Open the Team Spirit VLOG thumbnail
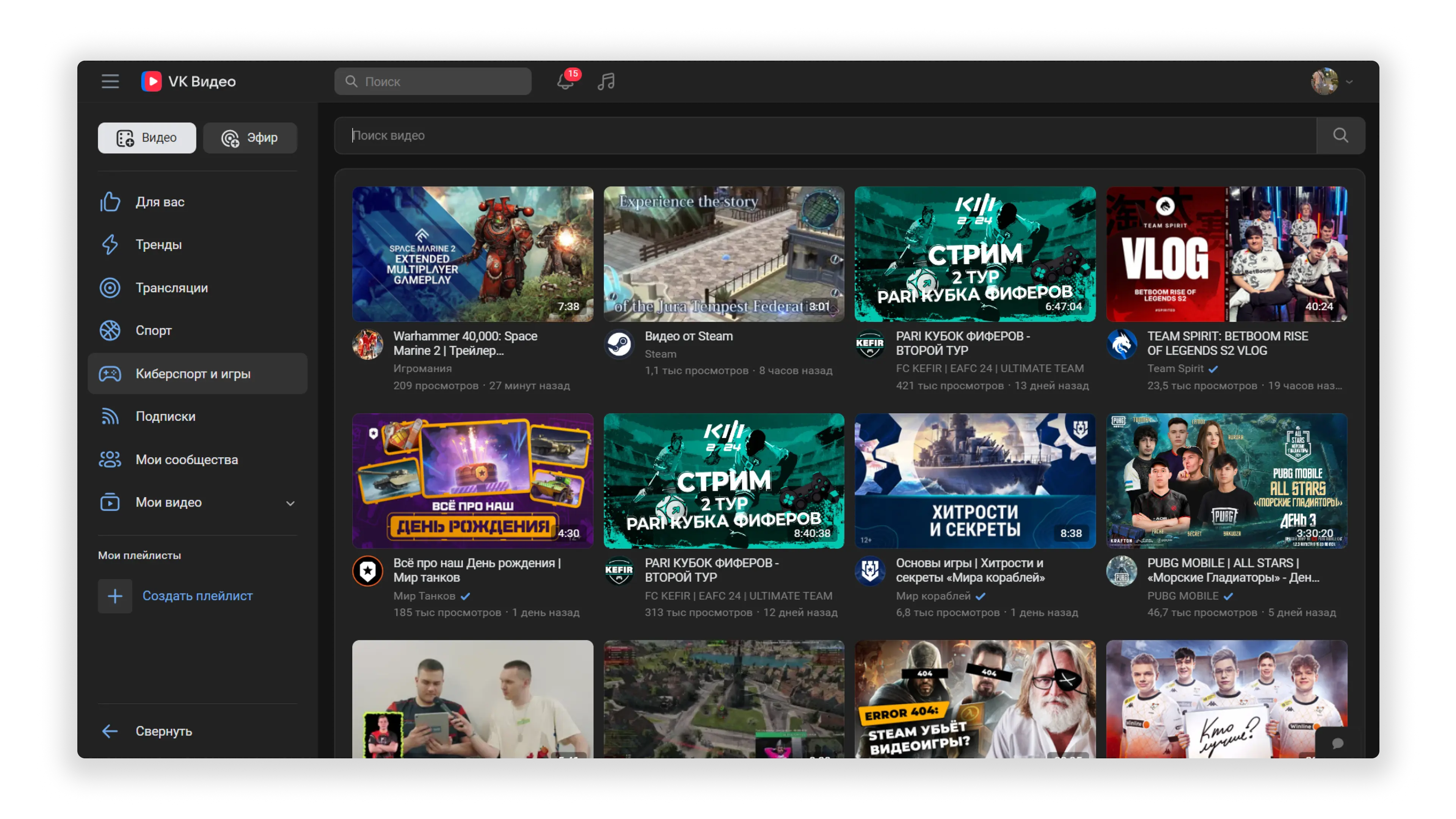The width and height of the screenshot is (1456, 819). [1227, 254]
